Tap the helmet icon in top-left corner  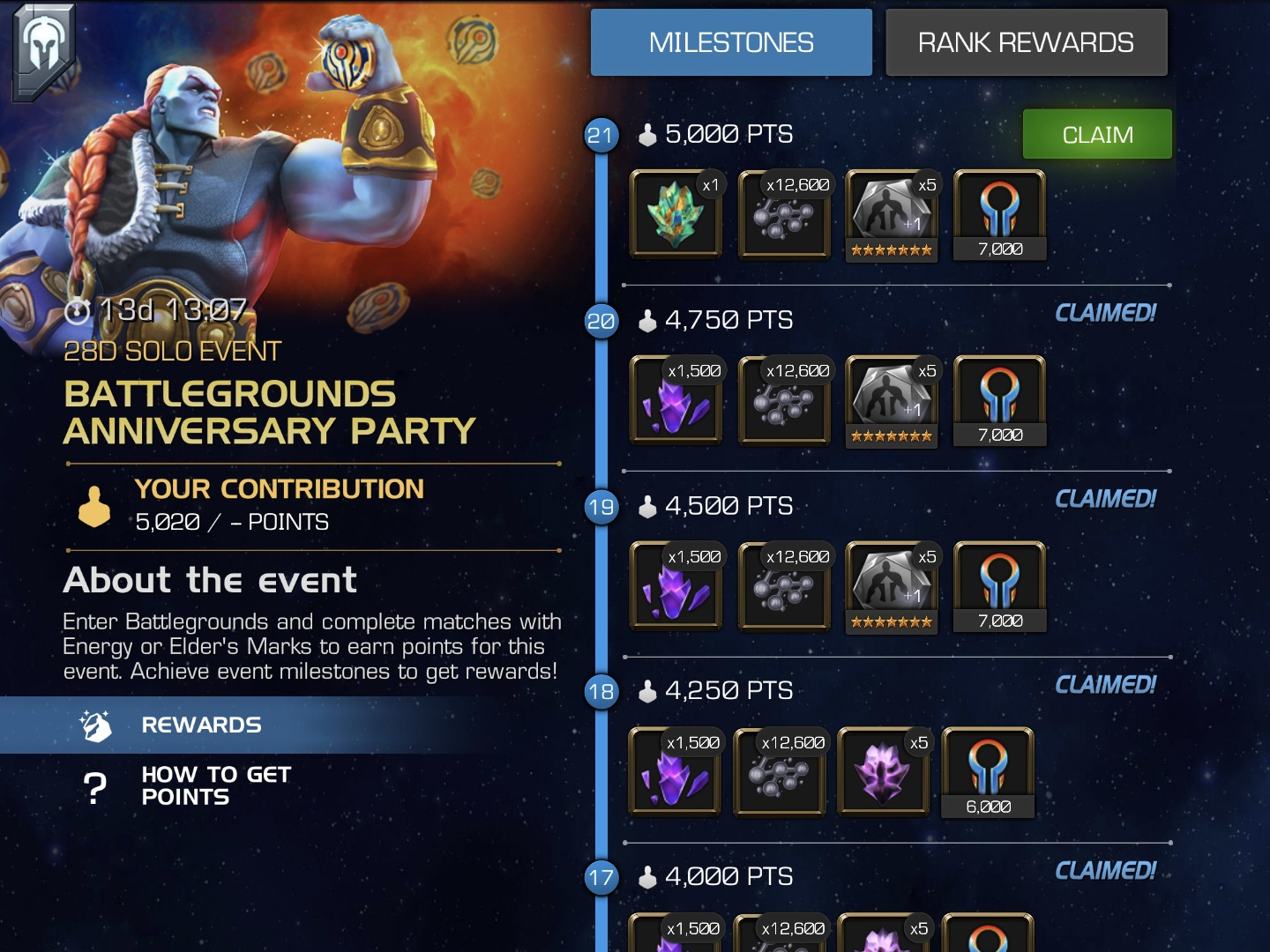(44, 50)
